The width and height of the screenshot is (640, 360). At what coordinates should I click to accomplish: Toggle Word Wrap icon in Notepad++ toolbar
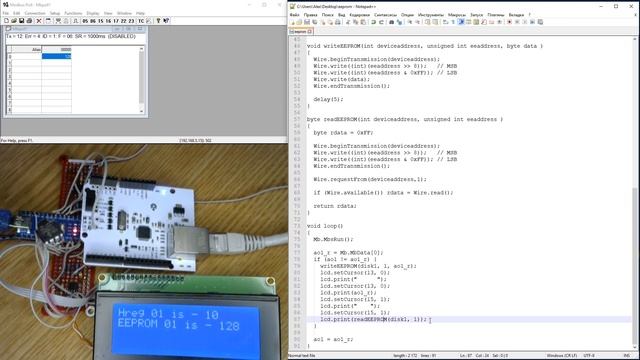[x=445, y=22]
